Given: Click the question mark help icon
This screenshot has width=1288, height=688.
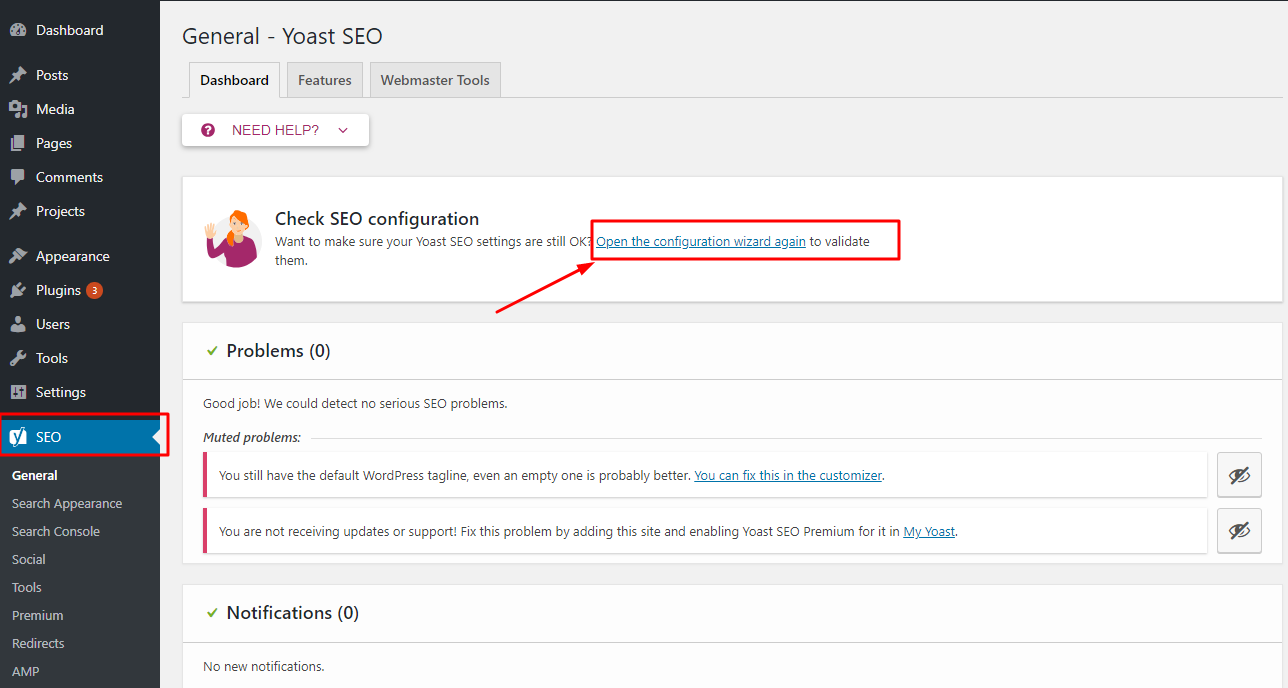Looking at the screenshot, I should (208, 130).
